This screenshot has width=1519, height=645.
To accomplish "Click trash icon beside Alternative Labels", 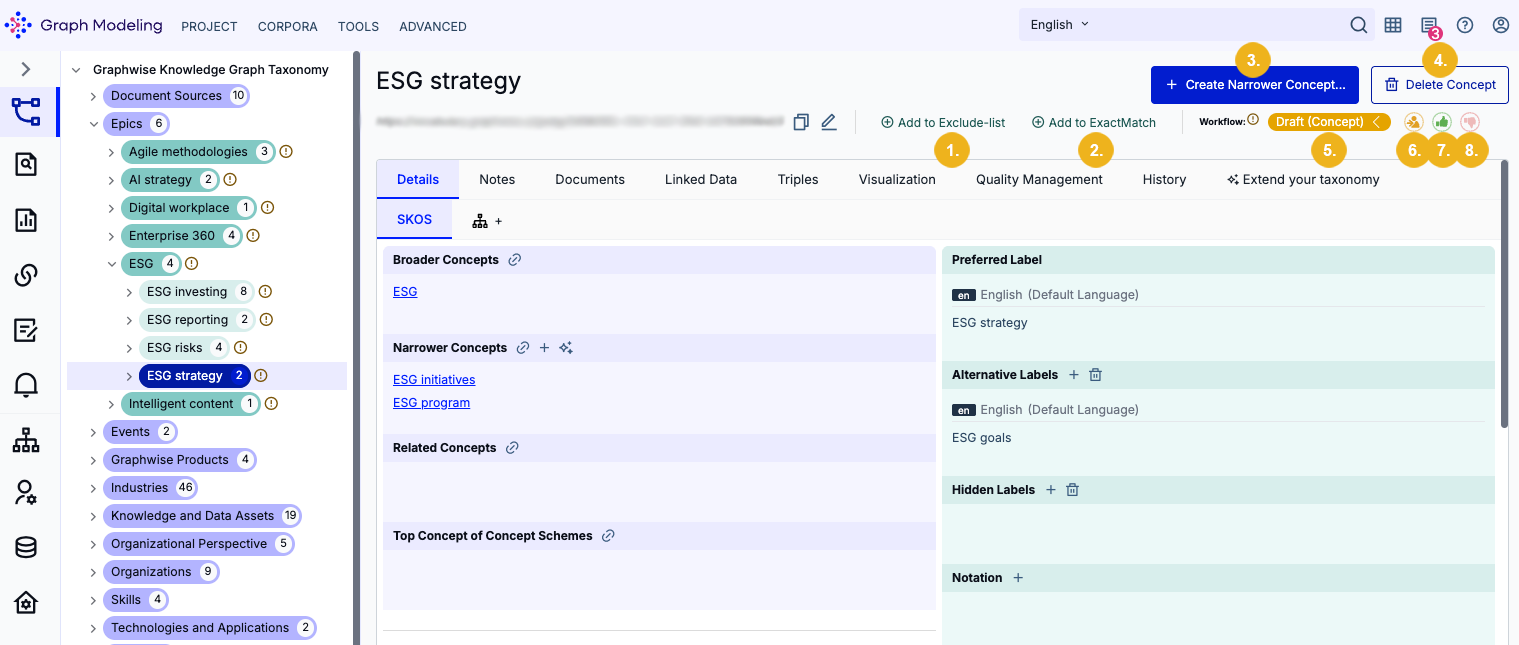I will (x=1095, y=375).
